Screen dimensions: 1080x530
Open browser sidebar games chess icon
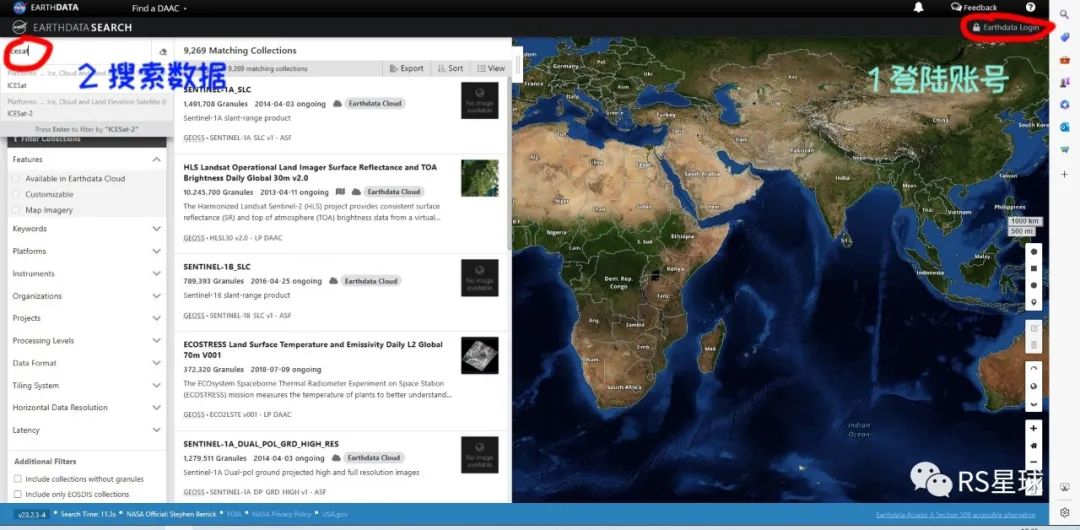point(1065,83)
